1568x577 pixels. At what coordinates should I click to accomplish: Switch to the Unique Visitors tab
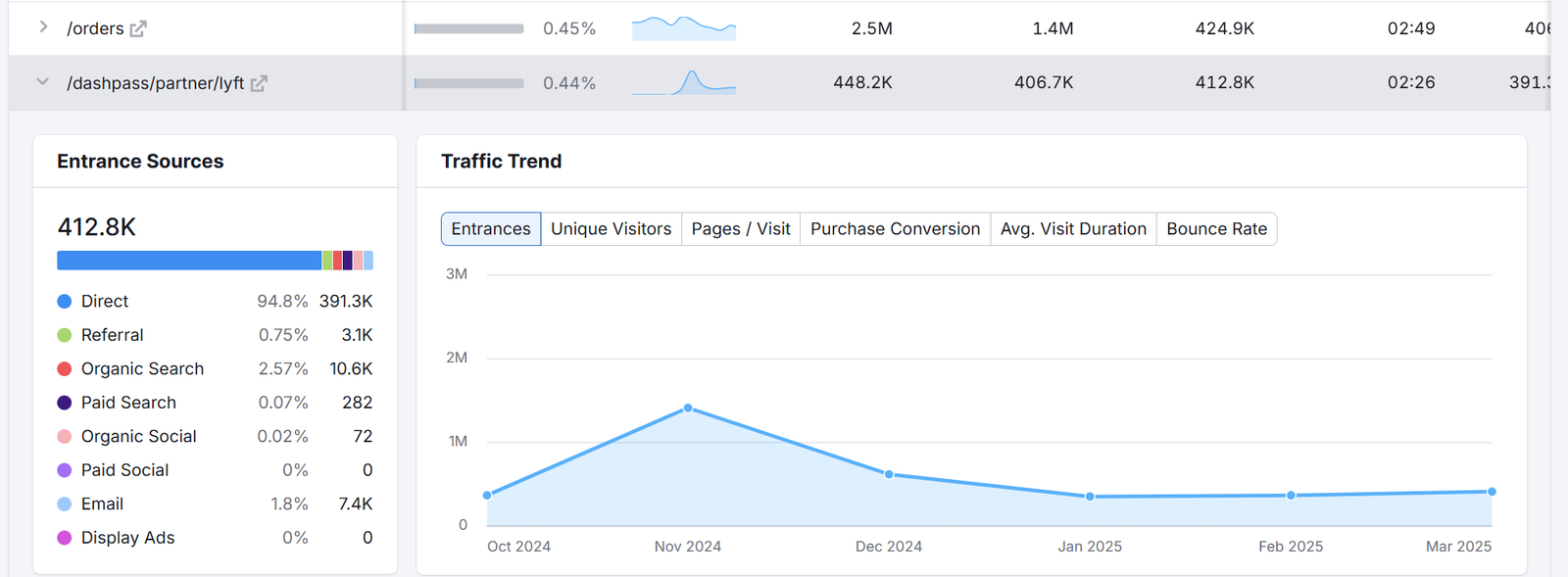pyautogui.click(x=611, y=229)
